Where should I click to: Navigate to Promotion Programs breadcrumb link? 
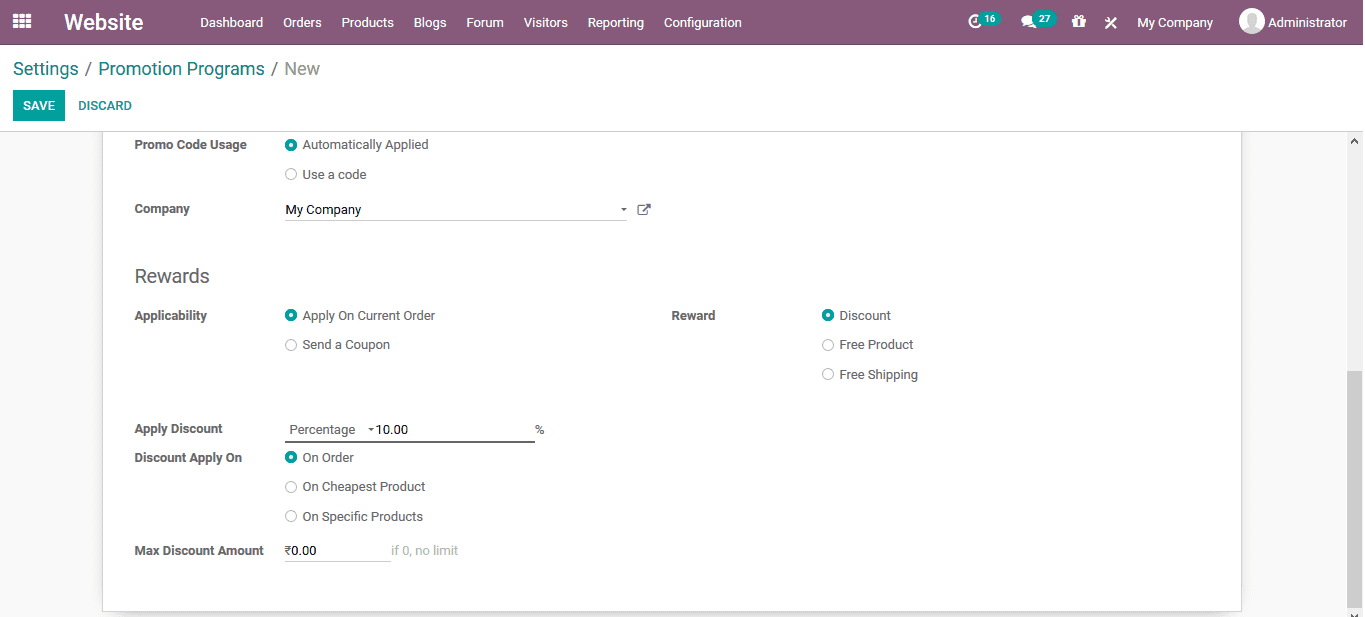click(x=181, y=68)
